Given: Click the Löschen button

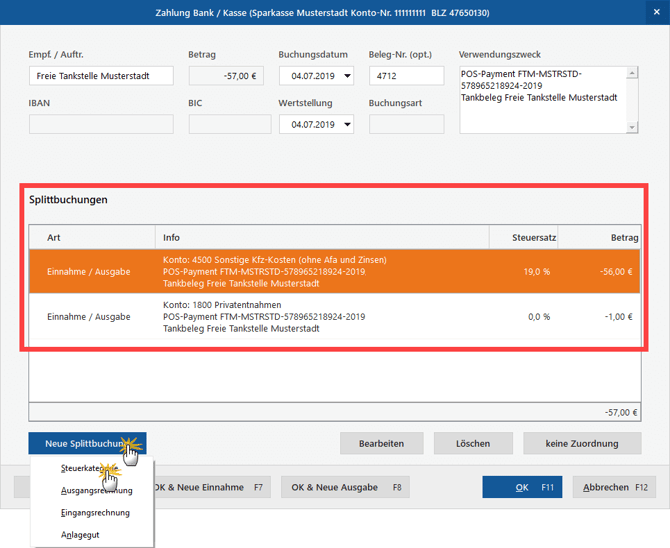Looking at the screenshot, I should point(471,443).
